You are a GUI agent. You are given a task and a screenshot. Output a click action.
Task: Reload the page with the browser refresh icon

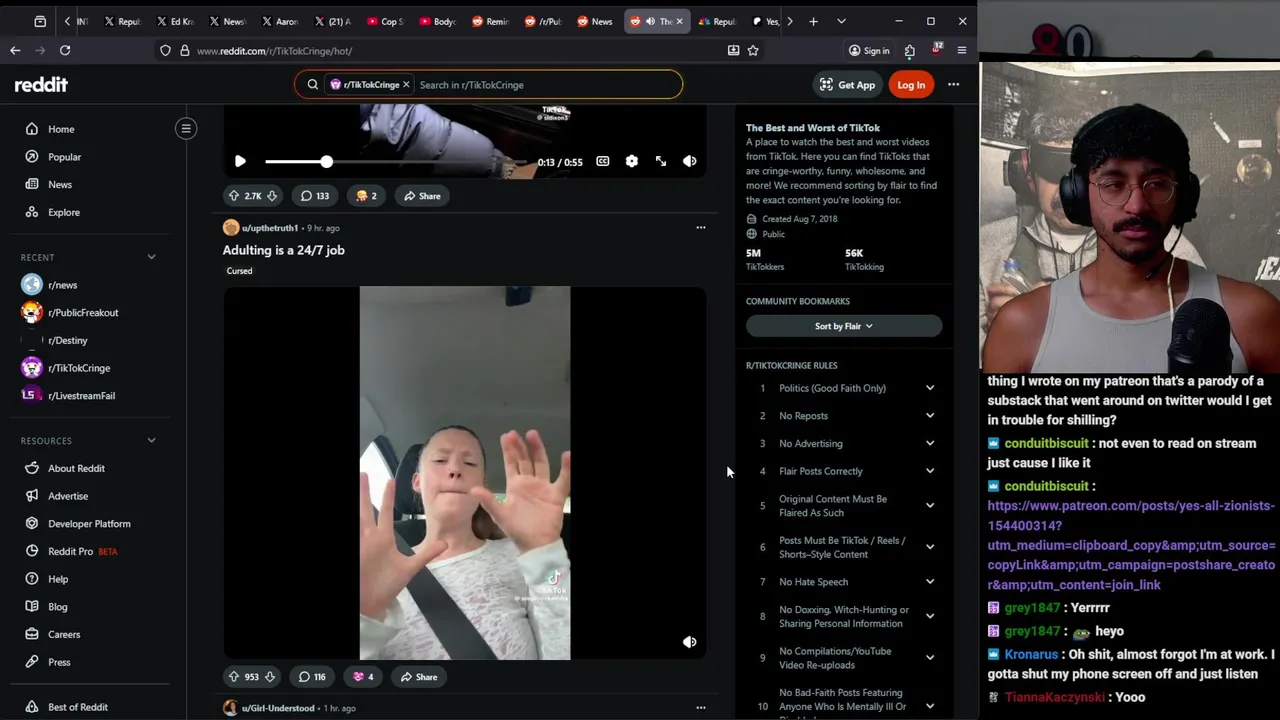pos(65,50)
